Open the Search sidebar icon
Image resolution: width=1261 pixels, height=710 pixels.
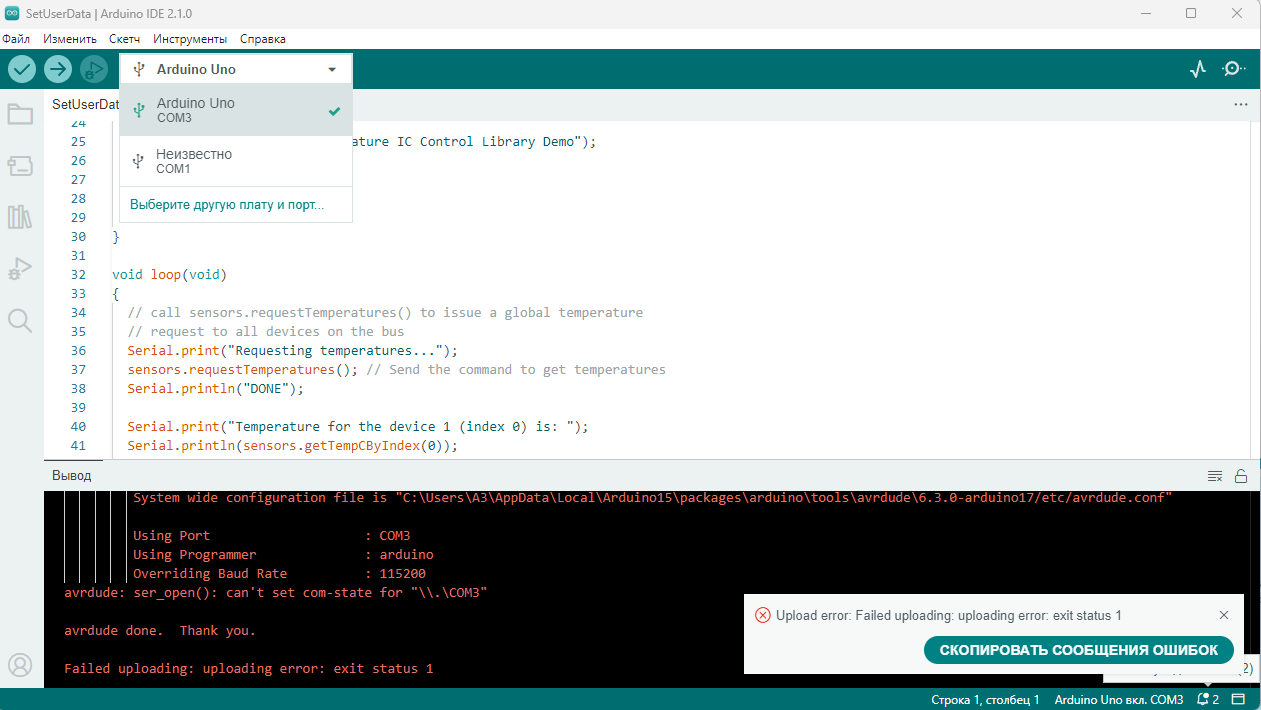coord(20,320)
